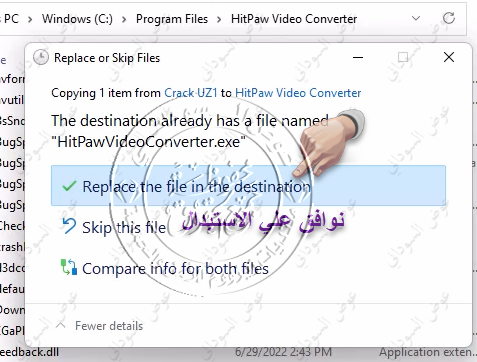Expand chevron after Program Files breadcrumb

[219, 19]
